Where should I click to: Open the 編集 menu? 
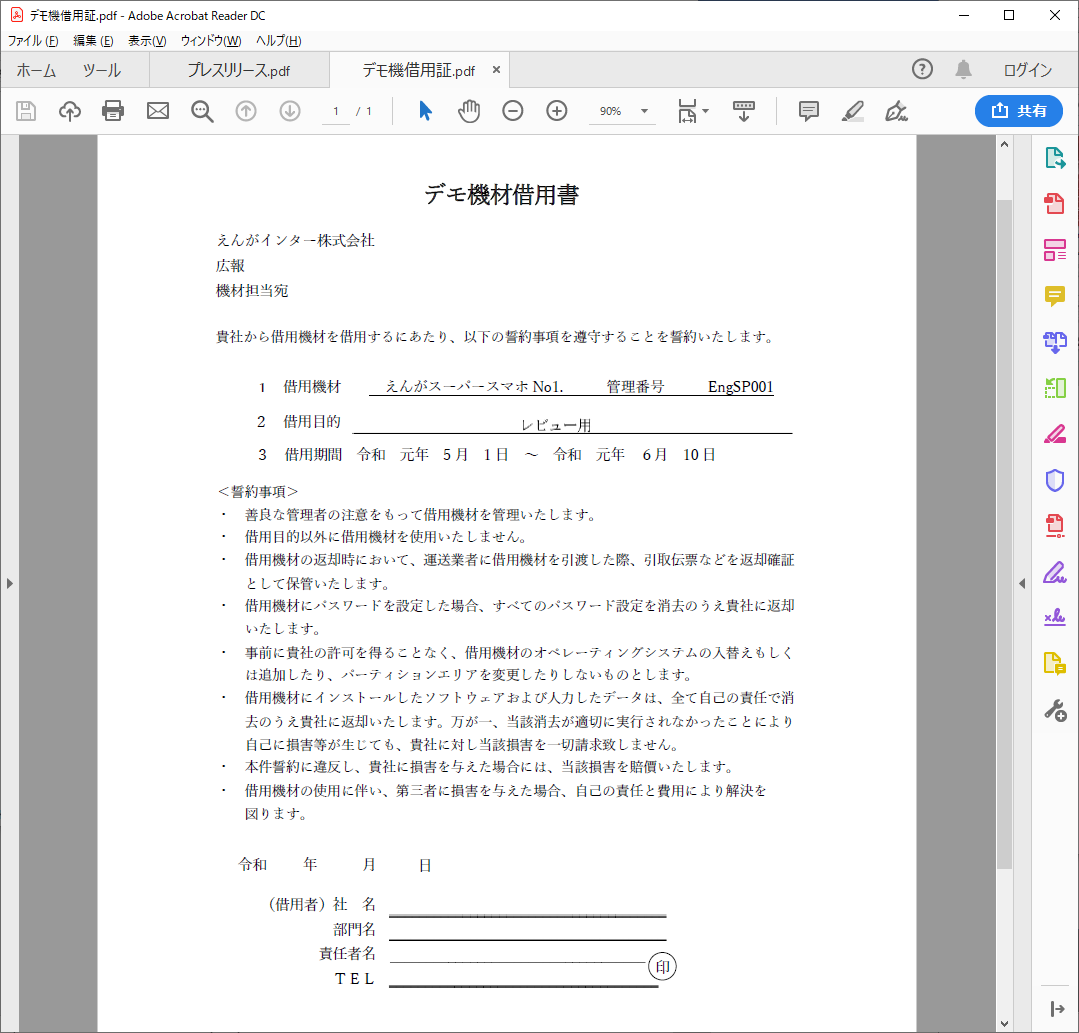coord(93,41)
